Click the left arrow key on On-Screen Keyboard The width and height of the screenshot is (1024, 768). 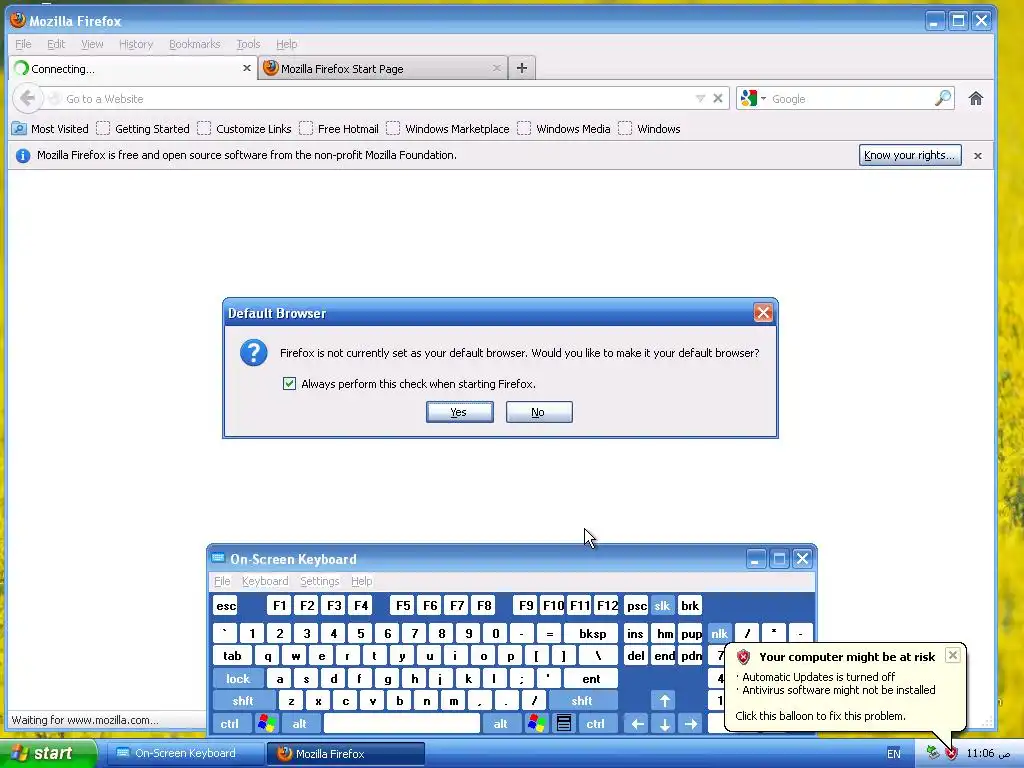(x=637, y=724)
